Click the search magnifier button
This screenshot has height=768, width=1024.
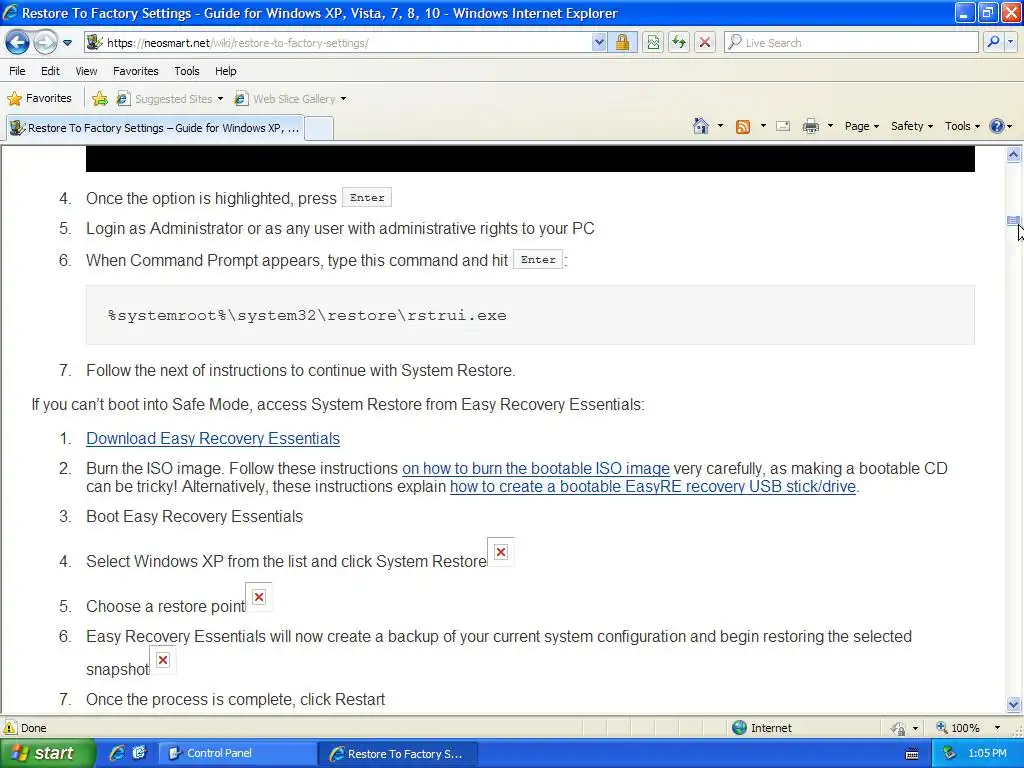point(993,43)
